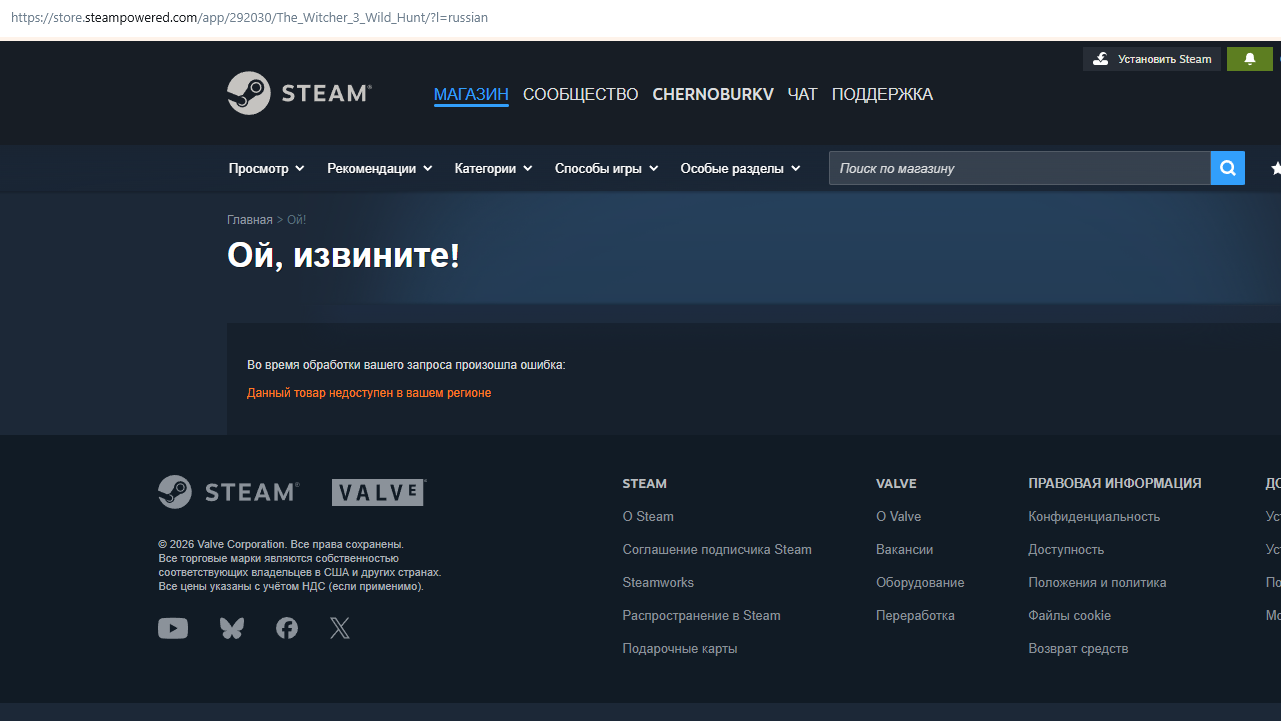Open the Способы игры dropdown
This screenshot has height=721, width=1281.
point(607,168)
